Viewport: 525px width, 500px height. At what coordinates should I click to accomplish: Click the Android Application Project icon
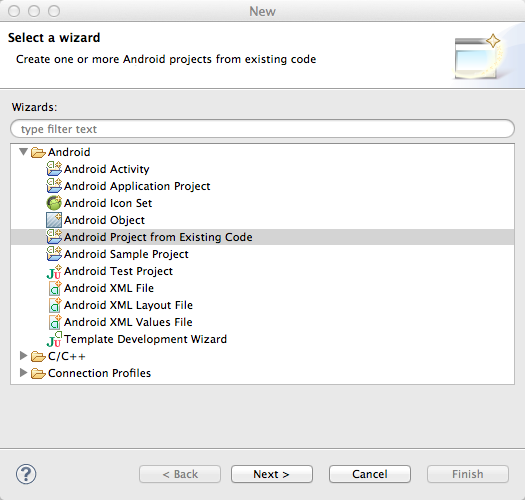click(x=54, y=186)
